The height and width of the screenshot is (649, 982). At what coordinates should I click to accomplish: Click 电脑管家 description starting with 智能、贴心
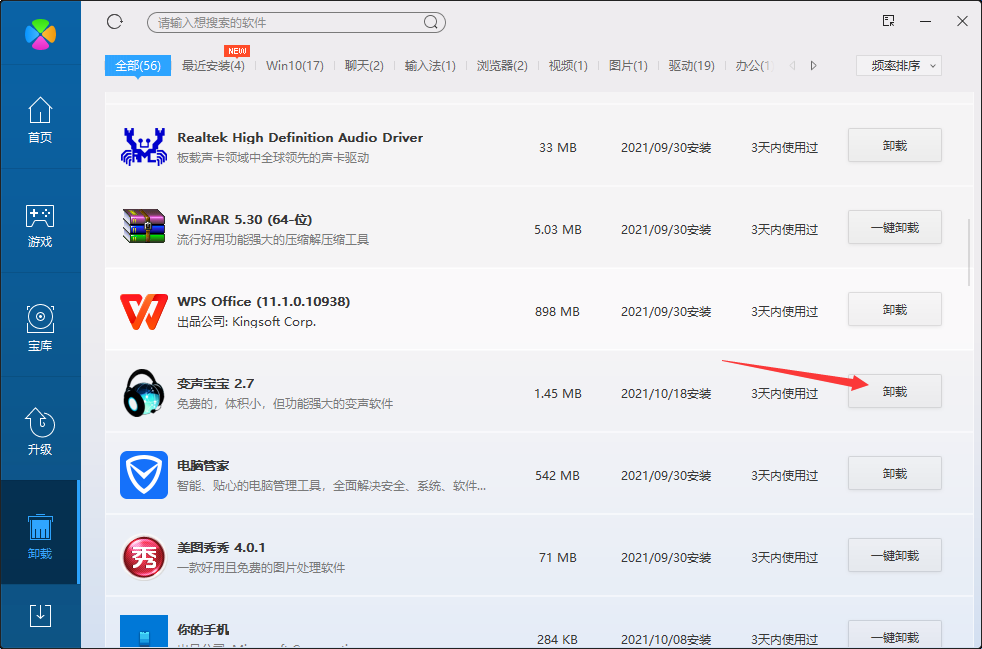click(331, 486)
